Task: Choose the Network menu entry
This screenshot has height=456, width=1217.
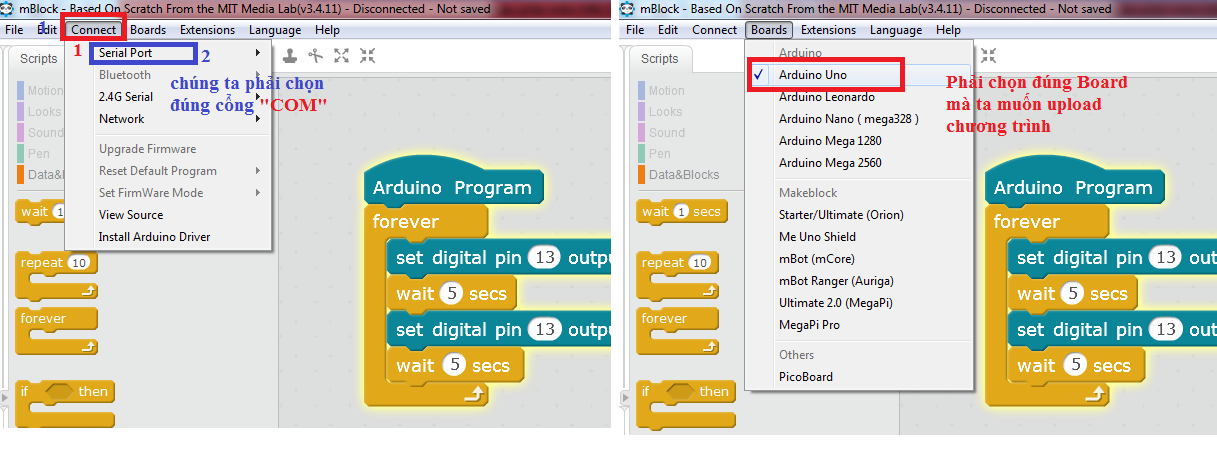Action: [168, 119]
